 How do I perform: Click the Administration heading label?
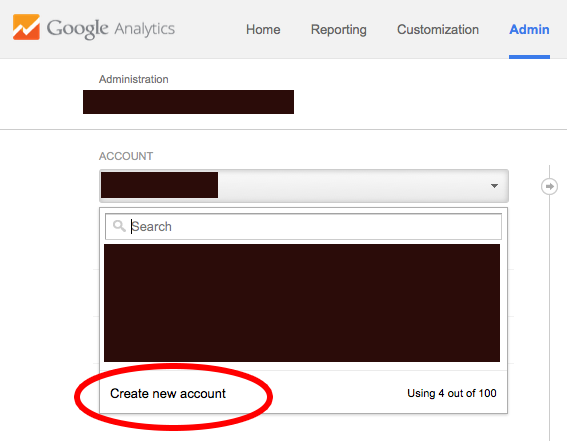point(133,79)
